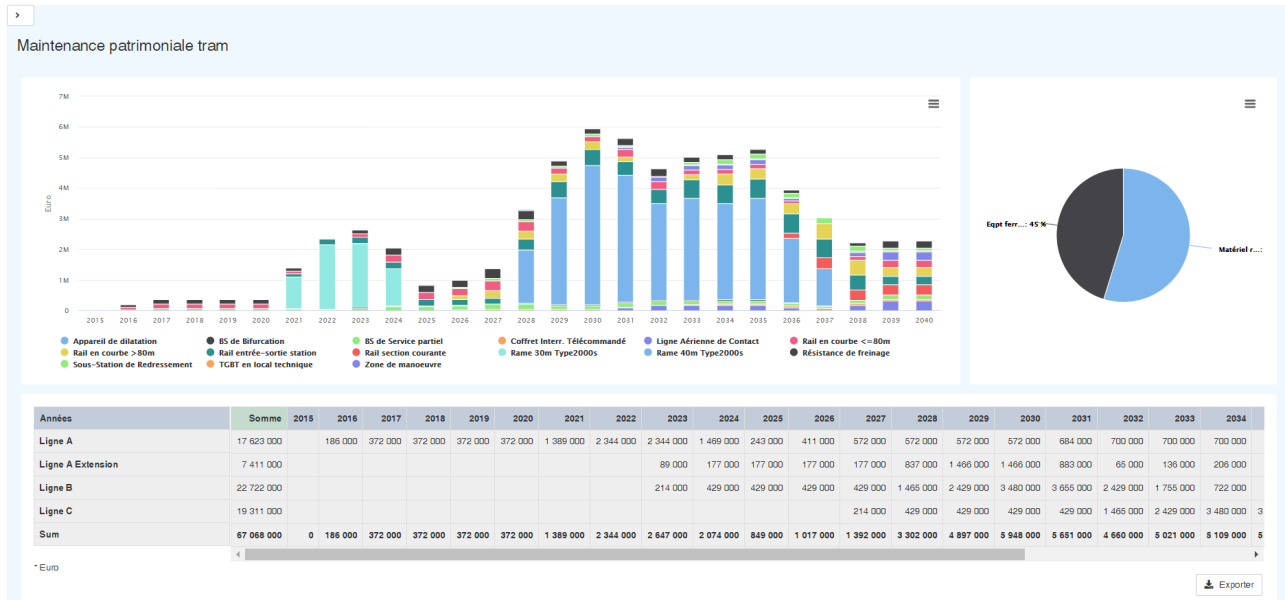This screenshot has height=600, width=1285.
Task: Click the Somme column header
Action: (x=259, y=418)
